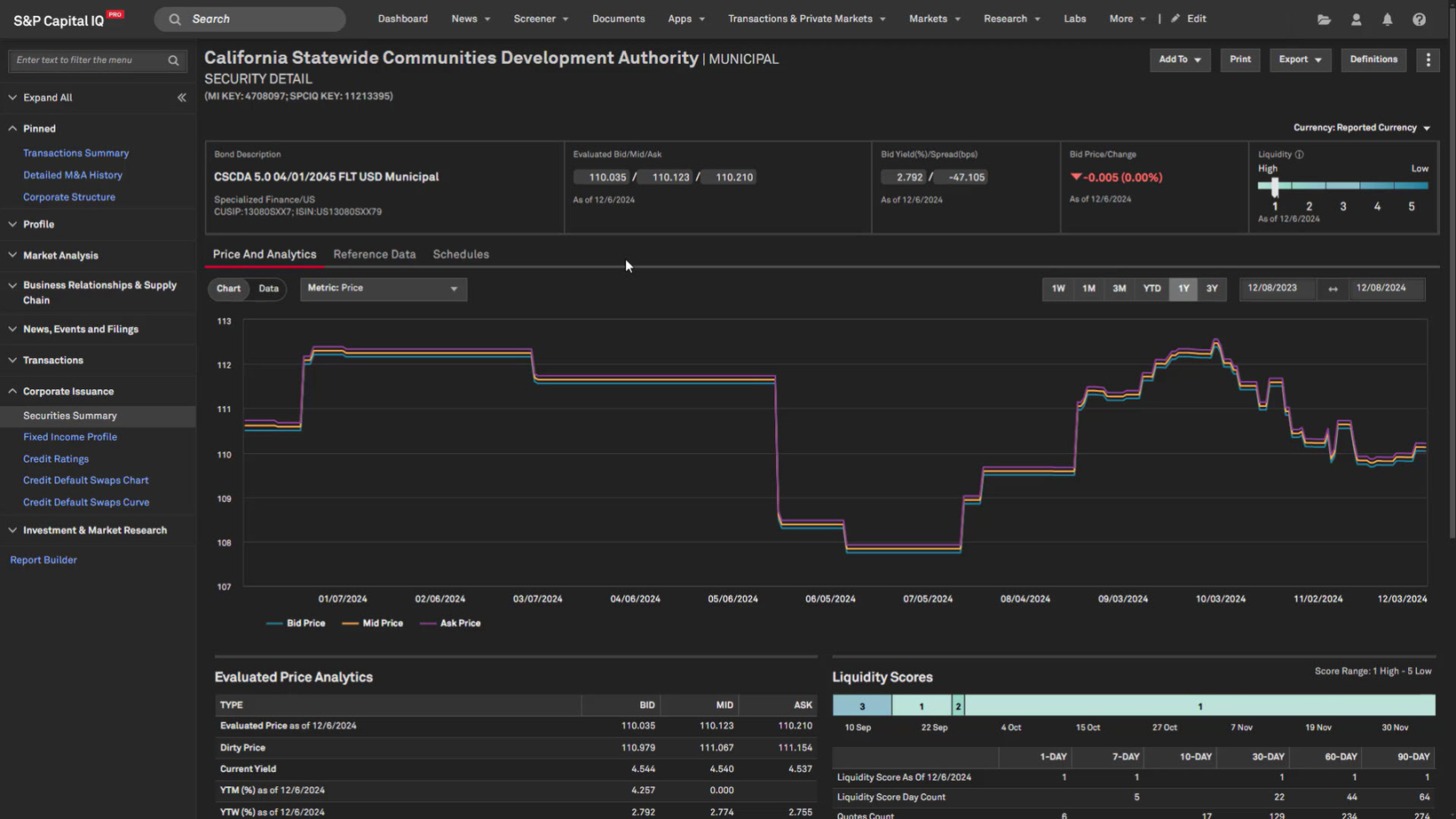Open the Labs menu item
This screenshot has width=1456, height=819.
pos(1075,19)
